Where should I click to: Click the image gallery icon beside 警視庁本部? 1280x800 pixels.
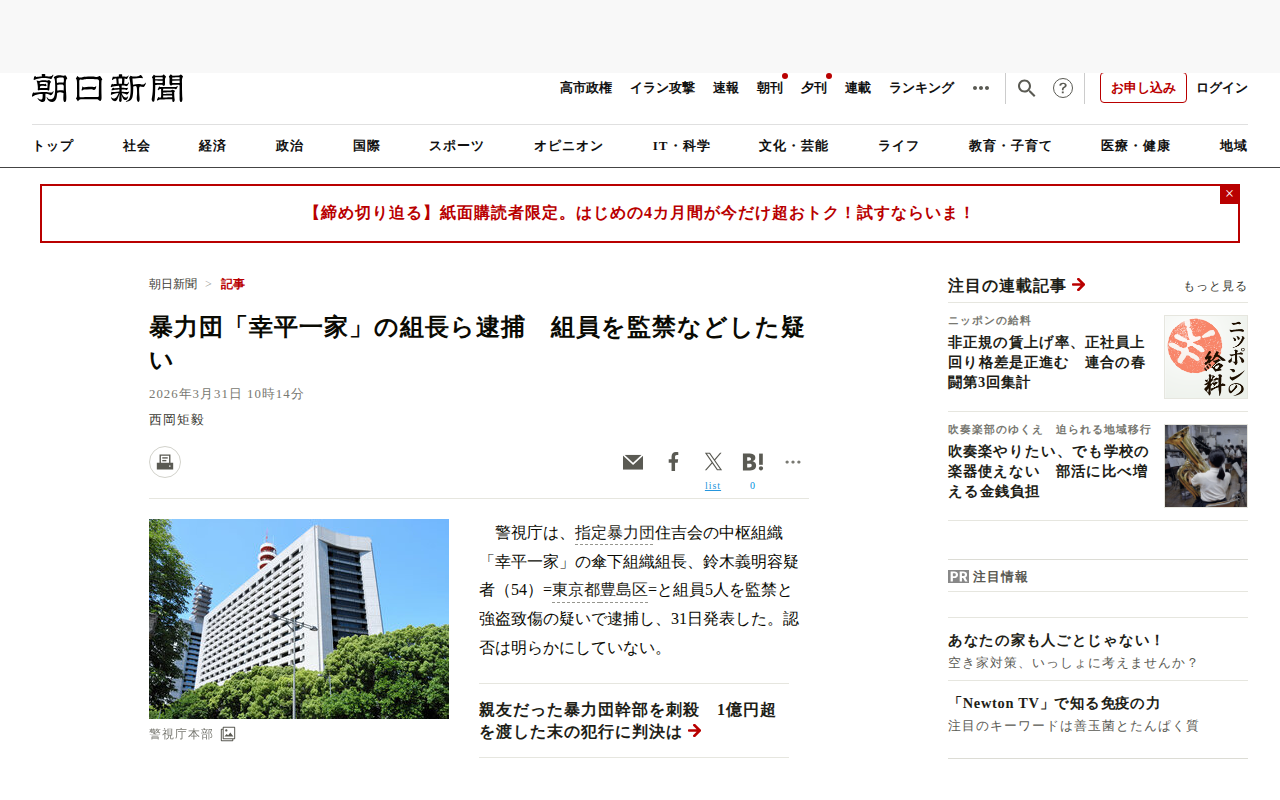click(x=228, y=734)
